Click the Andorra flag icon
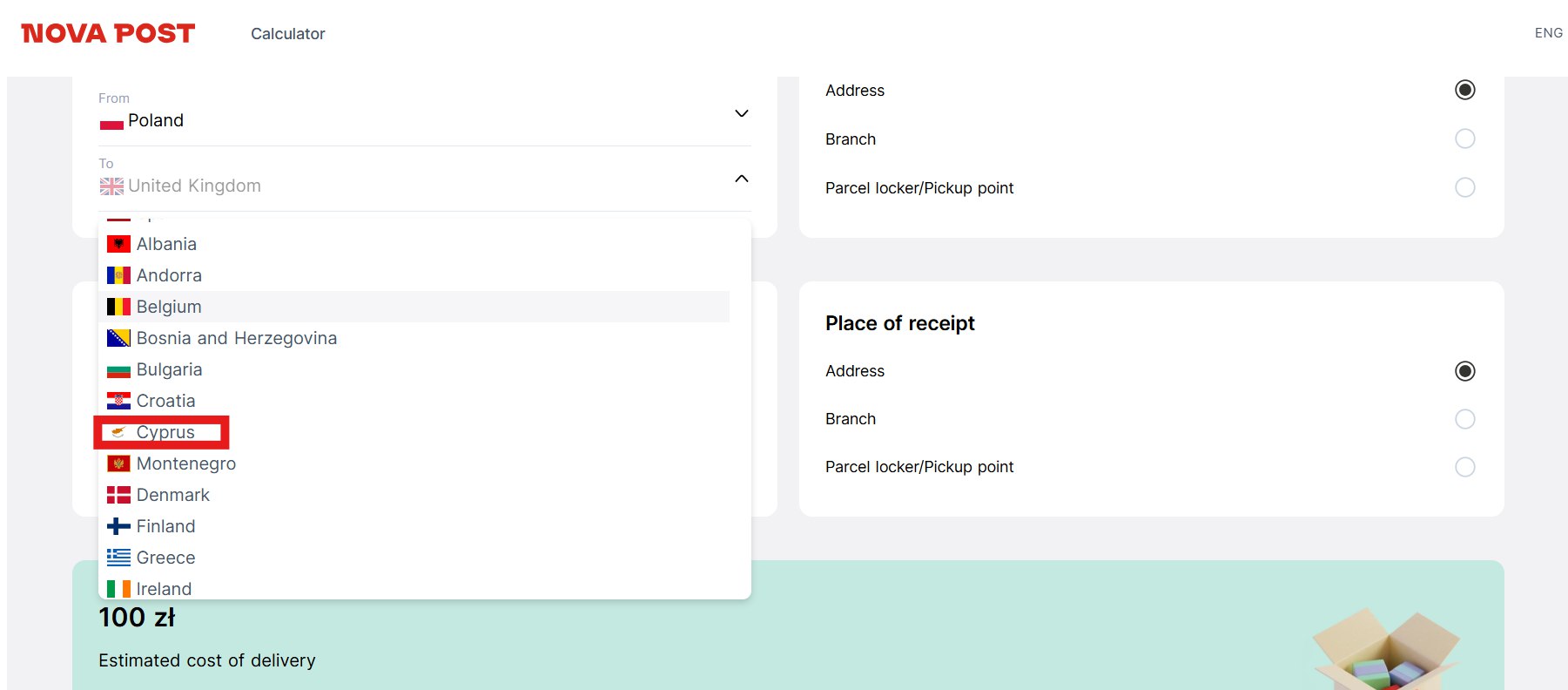The height and width of the screenshot is (690, 1568). (x=118, y=275)
